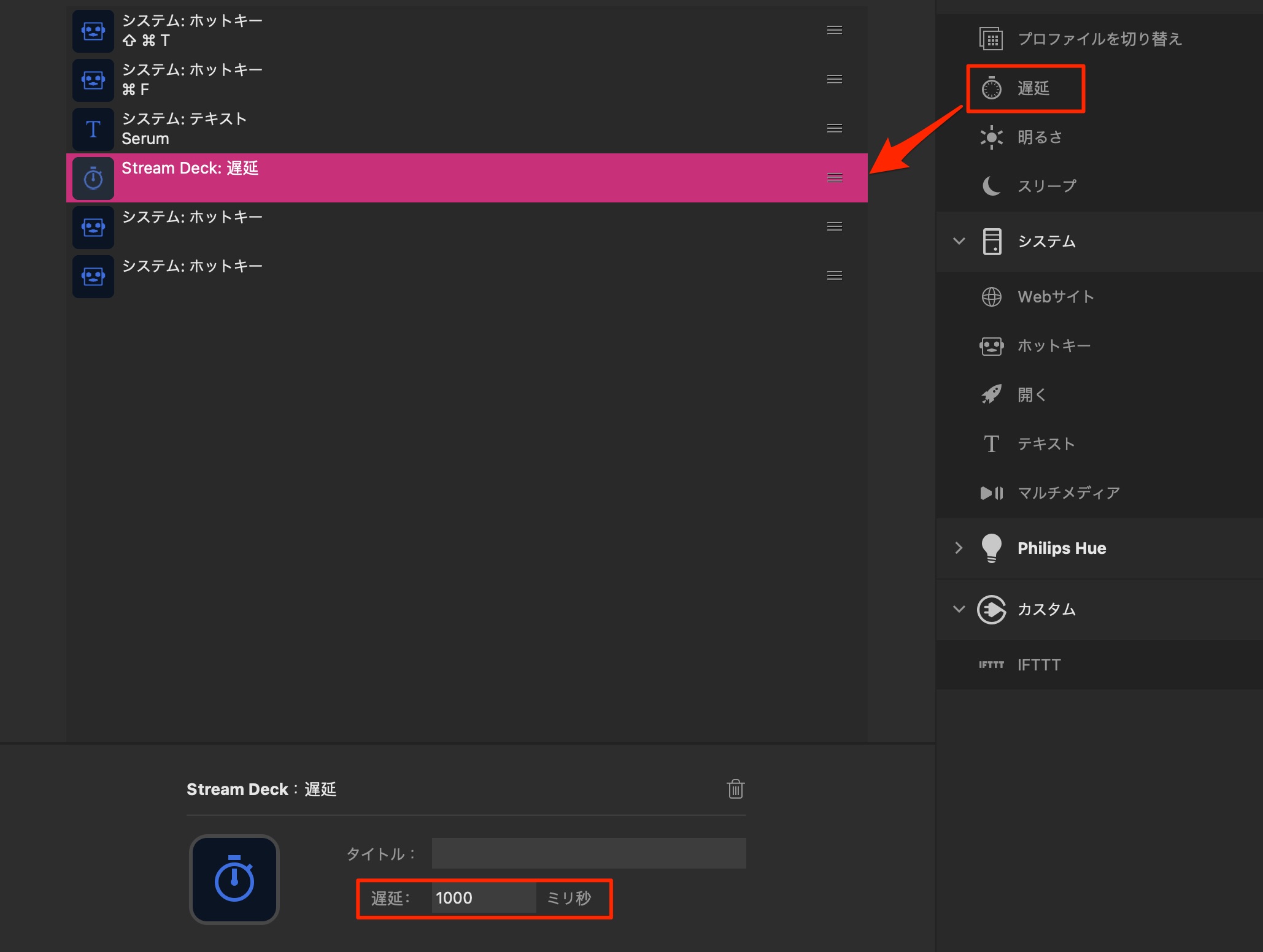The height and width of the screenshot is (952, 1263).
Task: Click the Philips Hue bulb icon
Action: pos(992,548)
